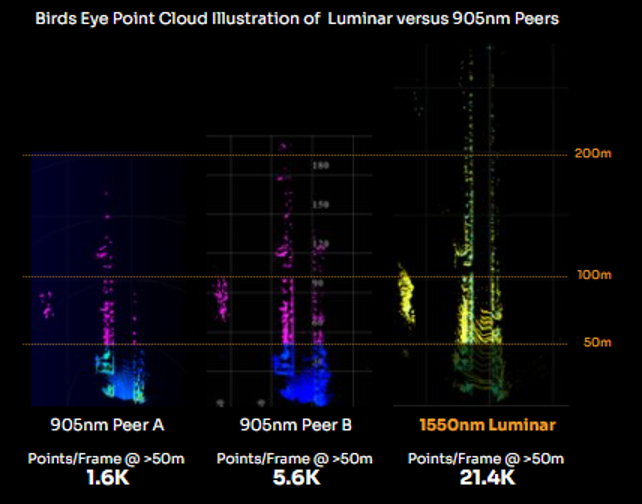Click the '905nm Peer B' caption
This screenshot has width=642, height=504.
295,424
